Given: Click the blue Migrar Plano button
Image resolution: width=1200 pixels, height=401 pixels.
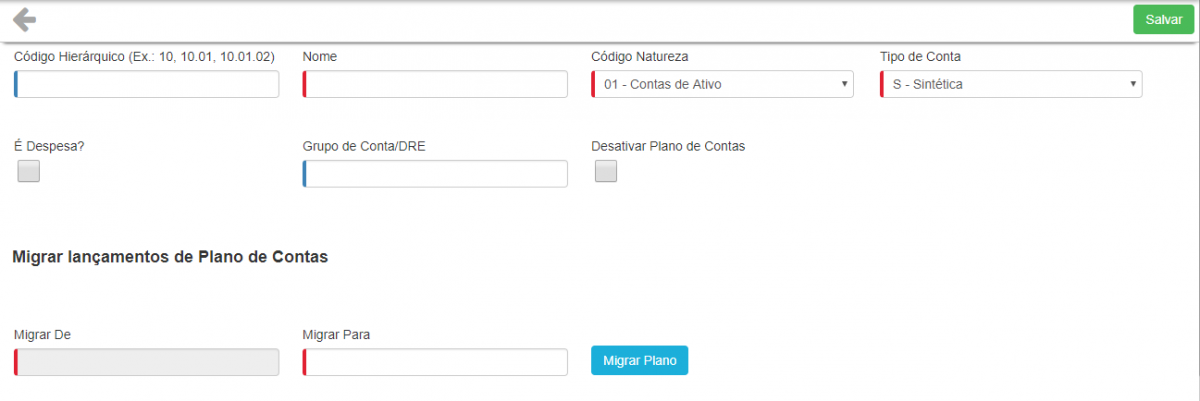Looking at the screenshot, I should click(x=639, y=360).
